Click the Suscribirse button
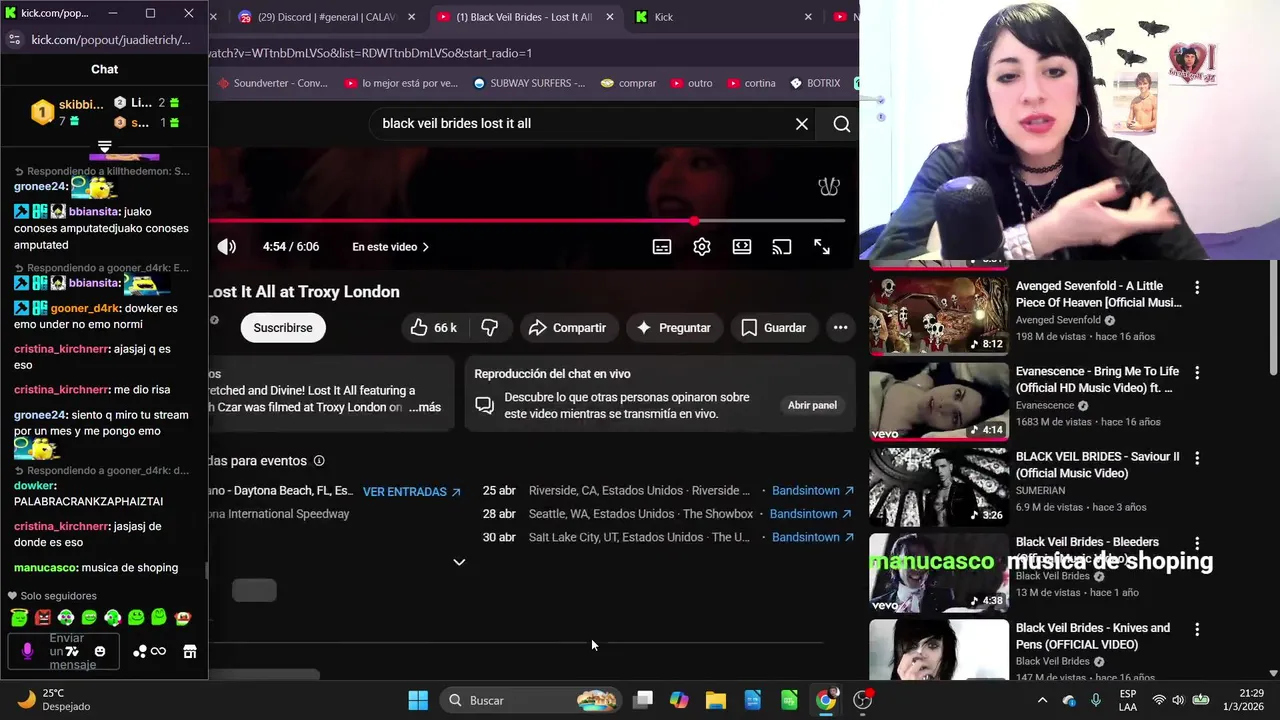 click(283, 328)
